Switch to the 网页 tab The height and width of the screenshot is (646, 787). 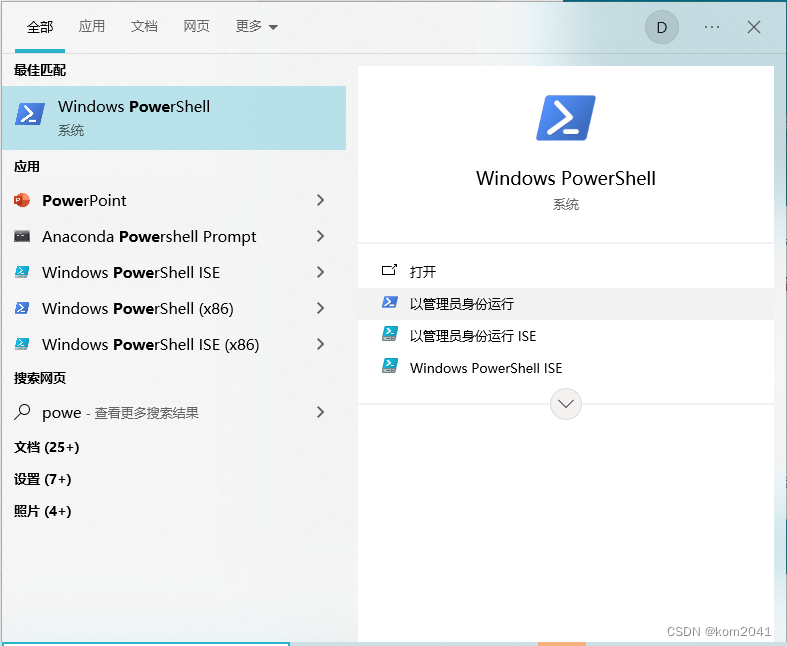click(x=196, y=26)
